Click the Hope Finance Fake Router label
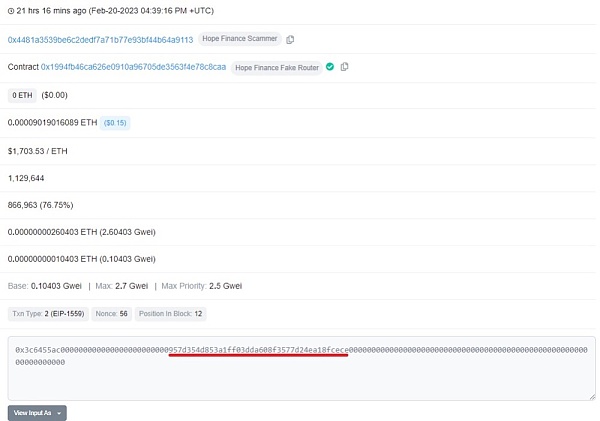600x421 pixels. pos(277,67)
